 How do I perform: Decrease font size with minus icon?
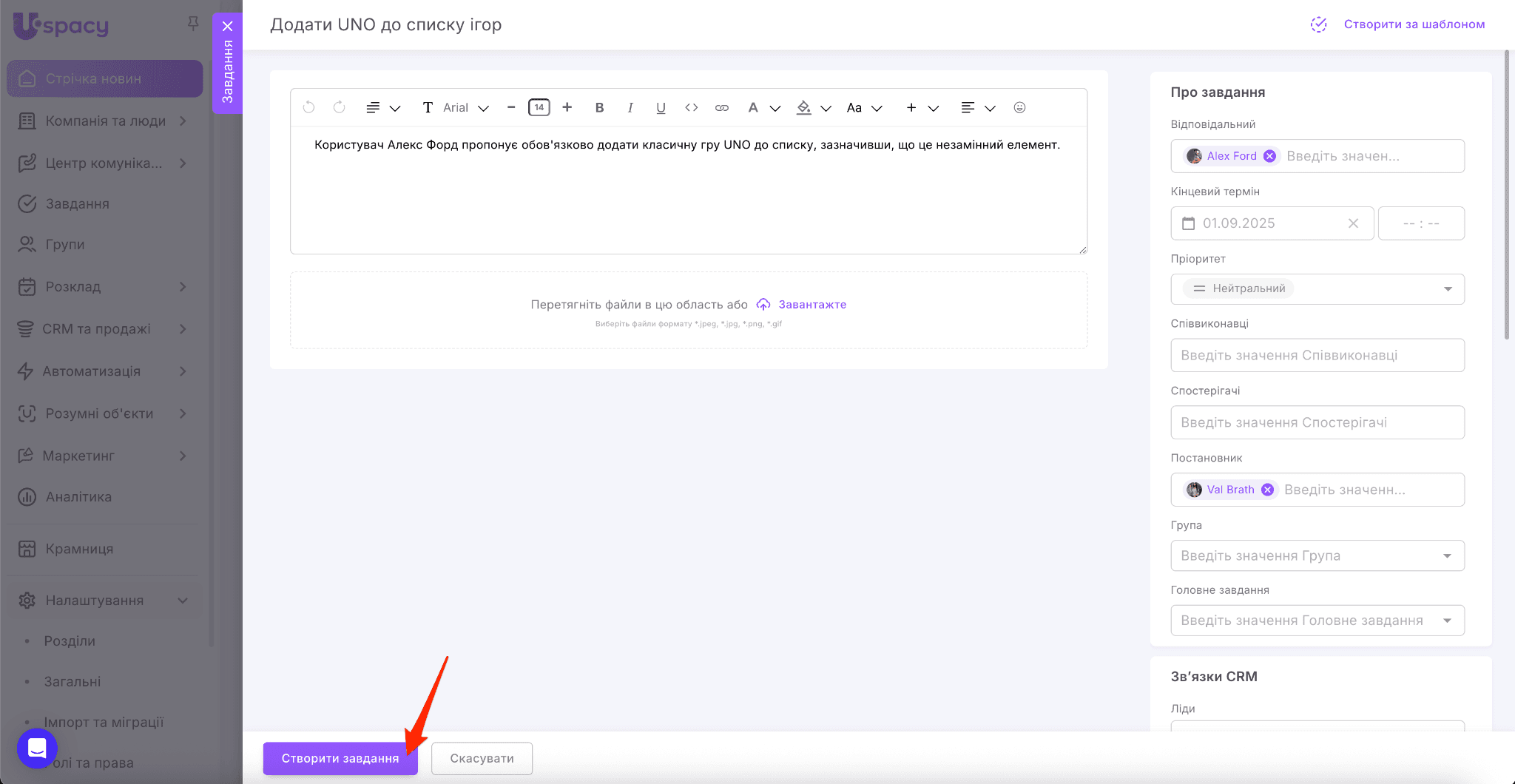click(511, 107)
